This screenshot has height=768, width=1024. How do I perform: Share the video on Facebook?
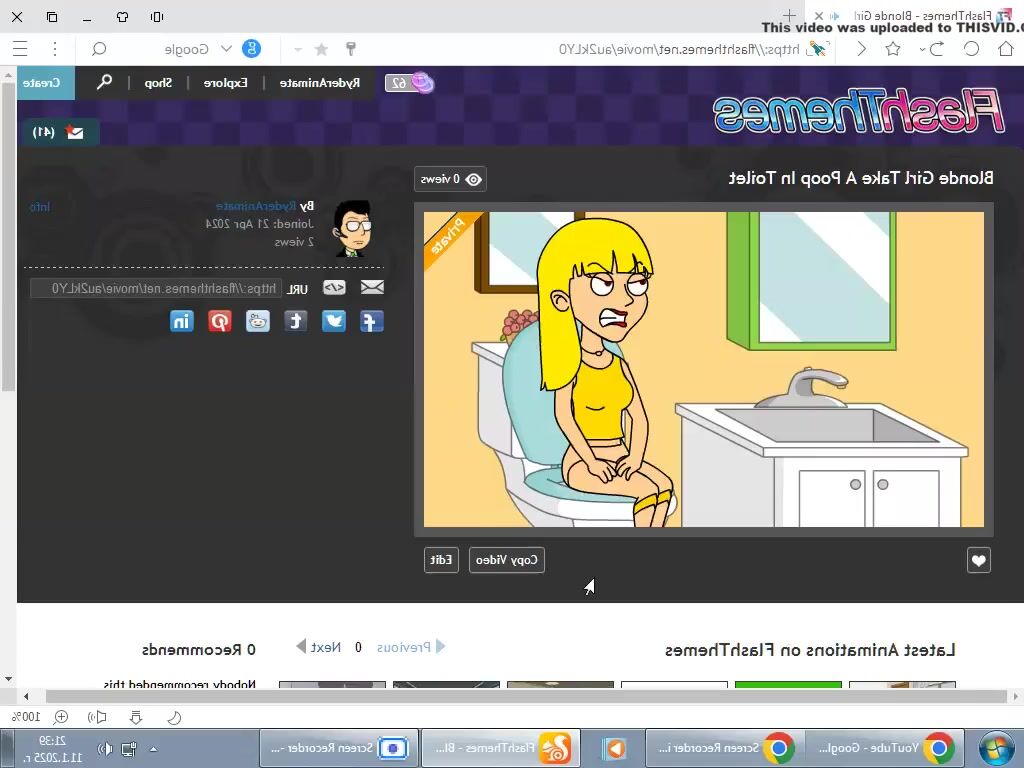[372, 321]
